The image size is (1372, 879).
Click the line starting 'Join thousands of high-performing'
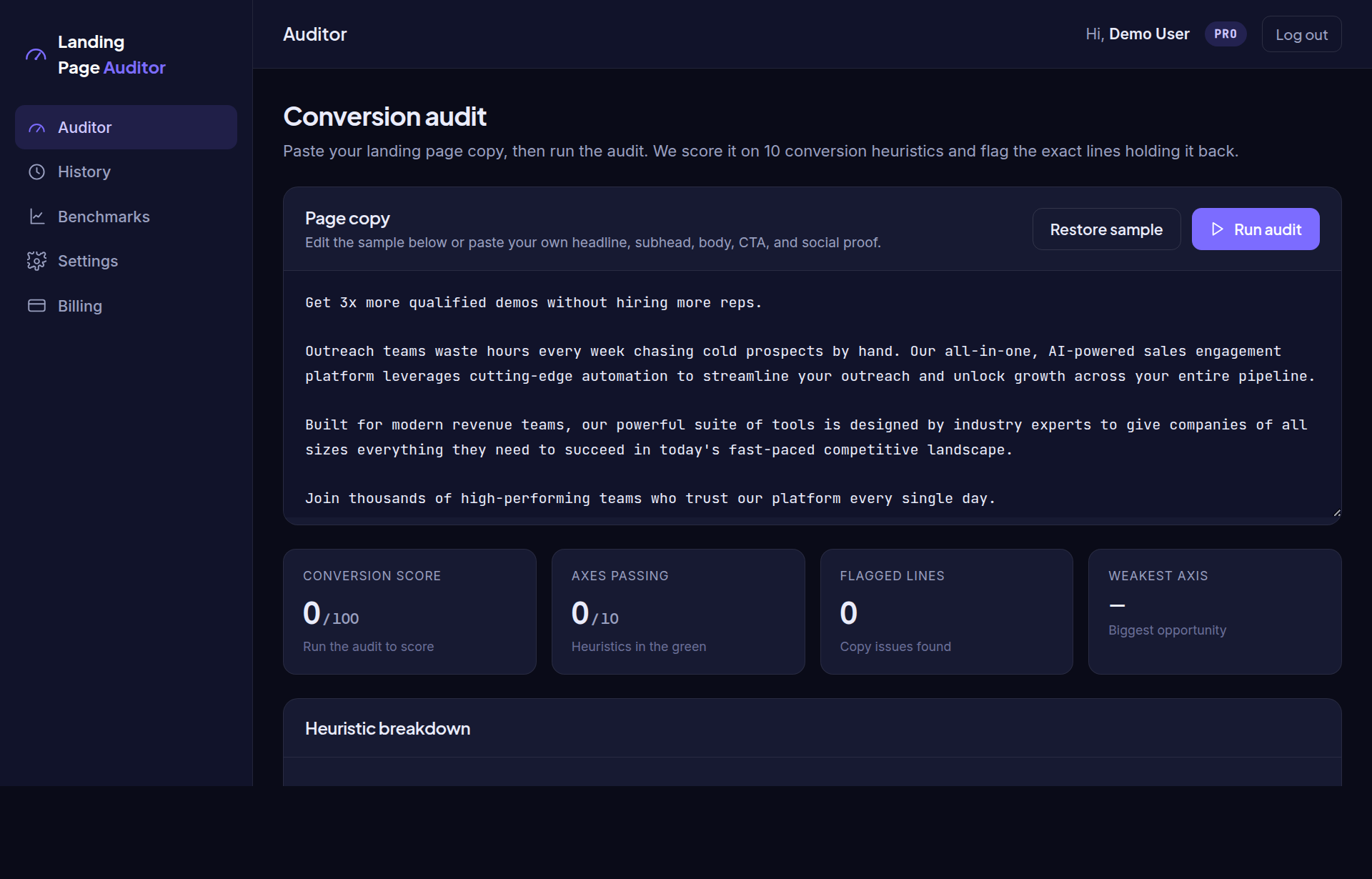click(x=650, y=499)
